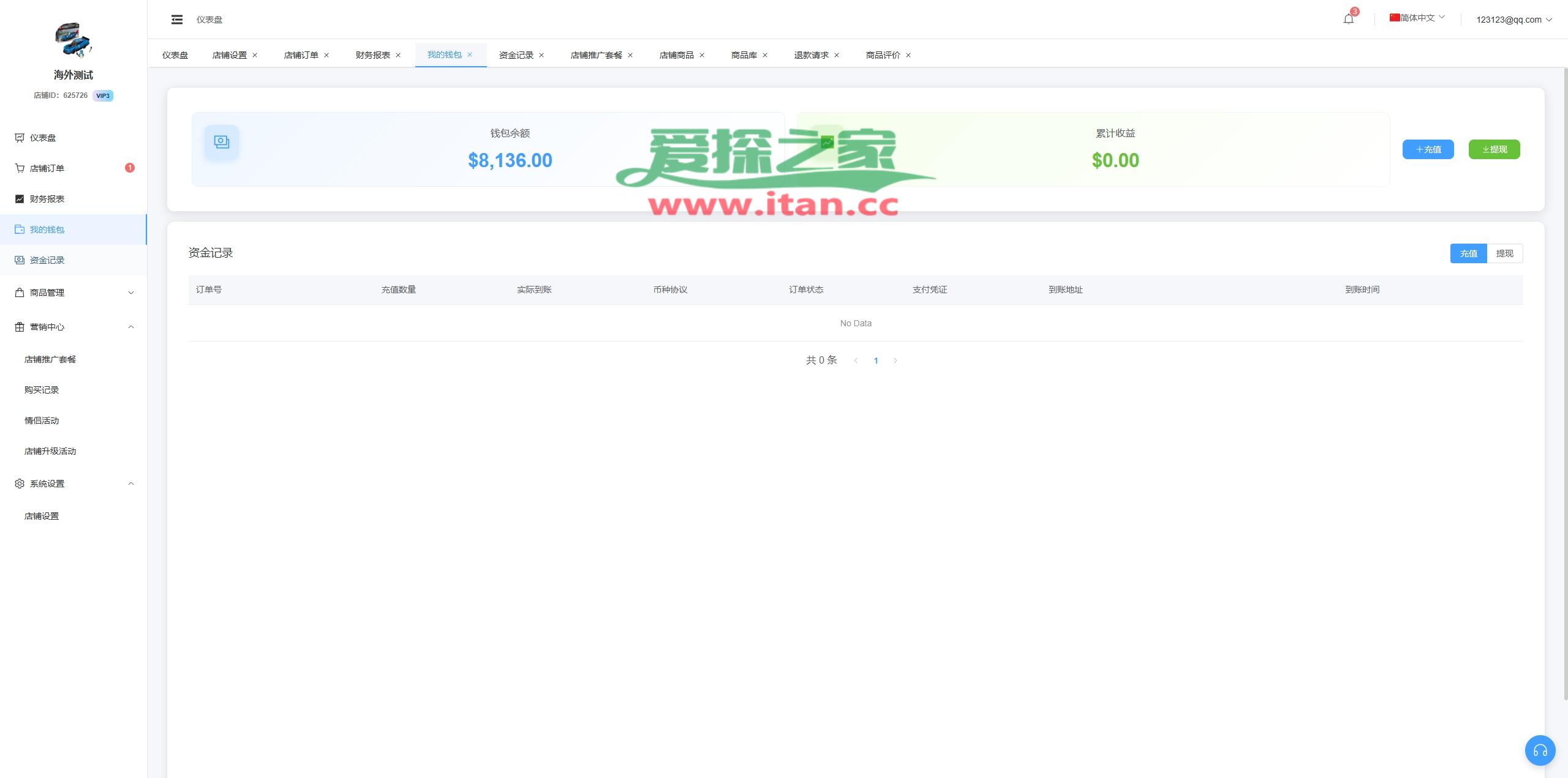Switch records to 充值 view
The image size is (1568, 778).
1468,253
